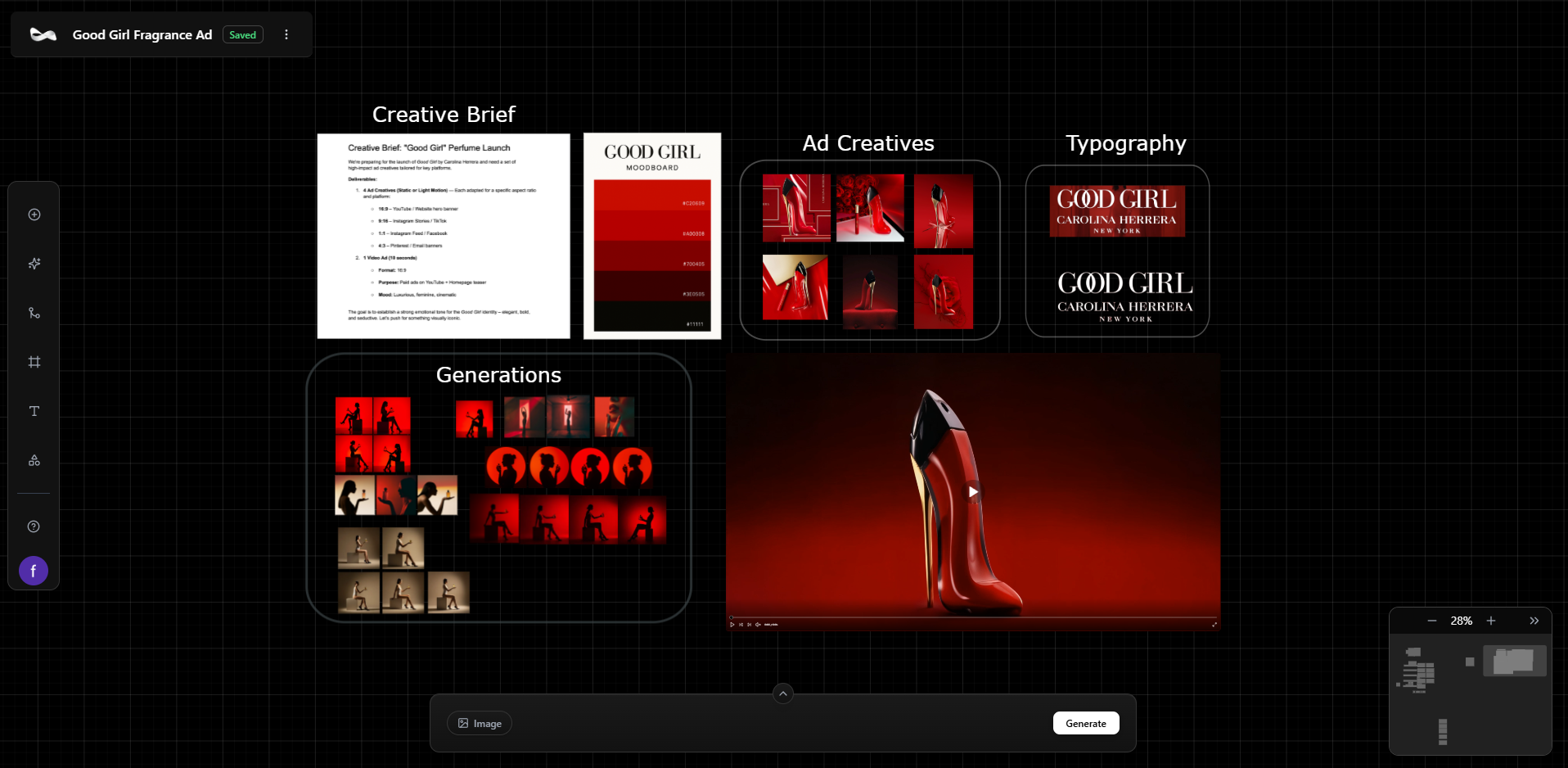Select the text tool

pos(34,411)
